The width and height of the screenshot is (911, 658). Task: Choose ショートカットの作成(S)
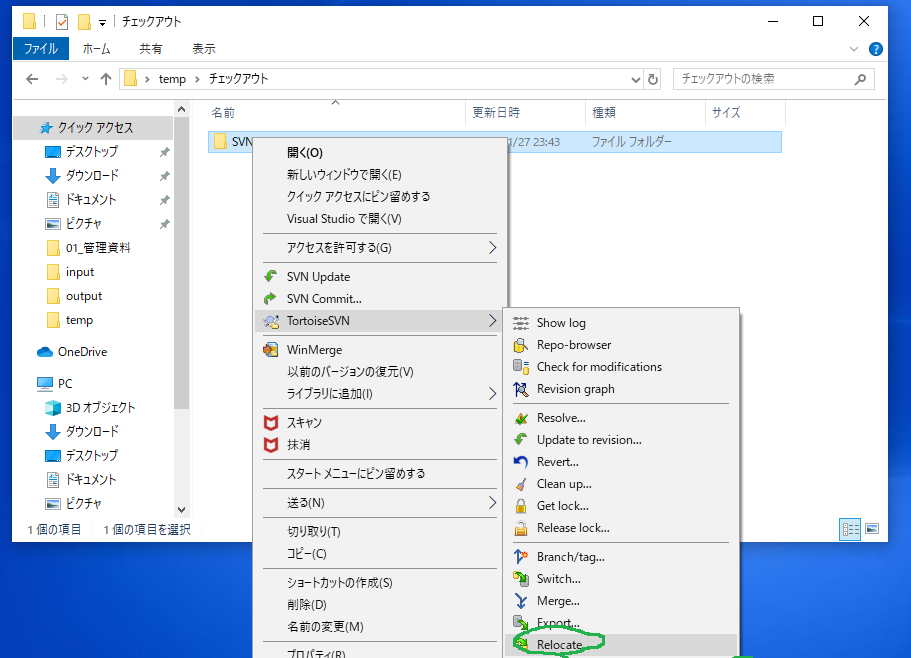point(380,583)
